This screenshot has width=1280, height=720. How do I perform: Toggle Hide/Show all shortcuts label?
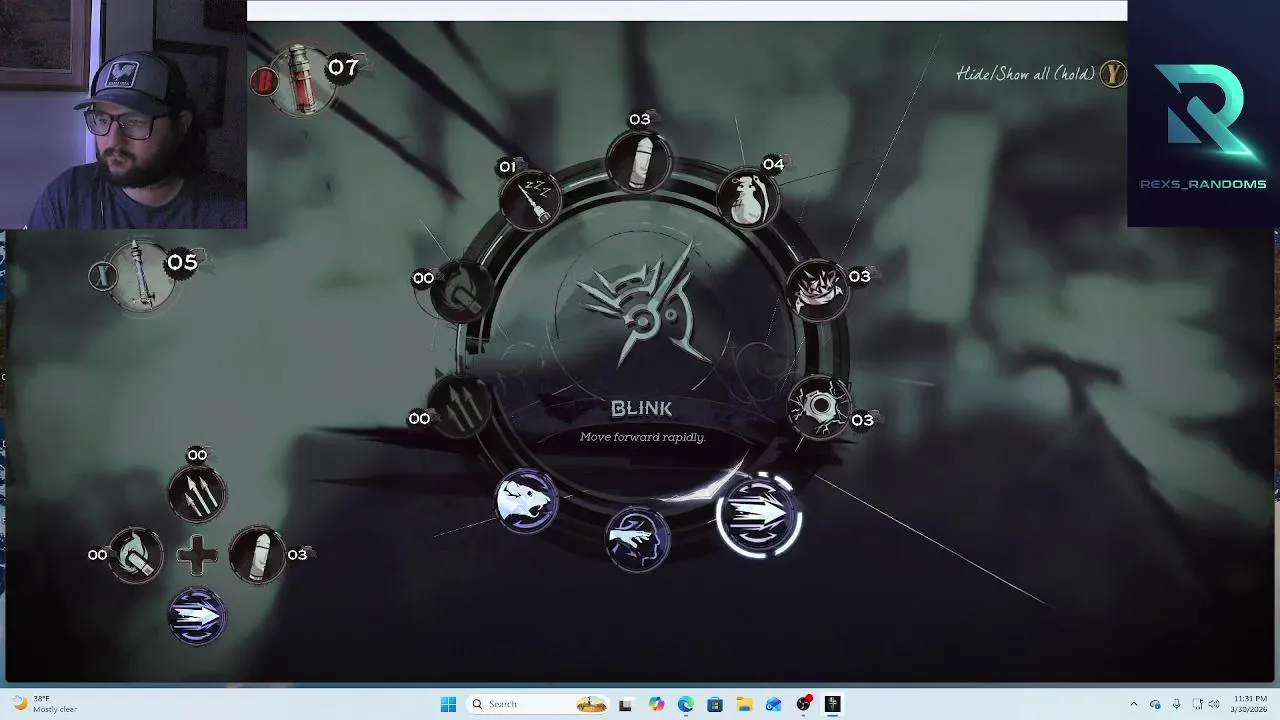click(x=1026, y=74)
